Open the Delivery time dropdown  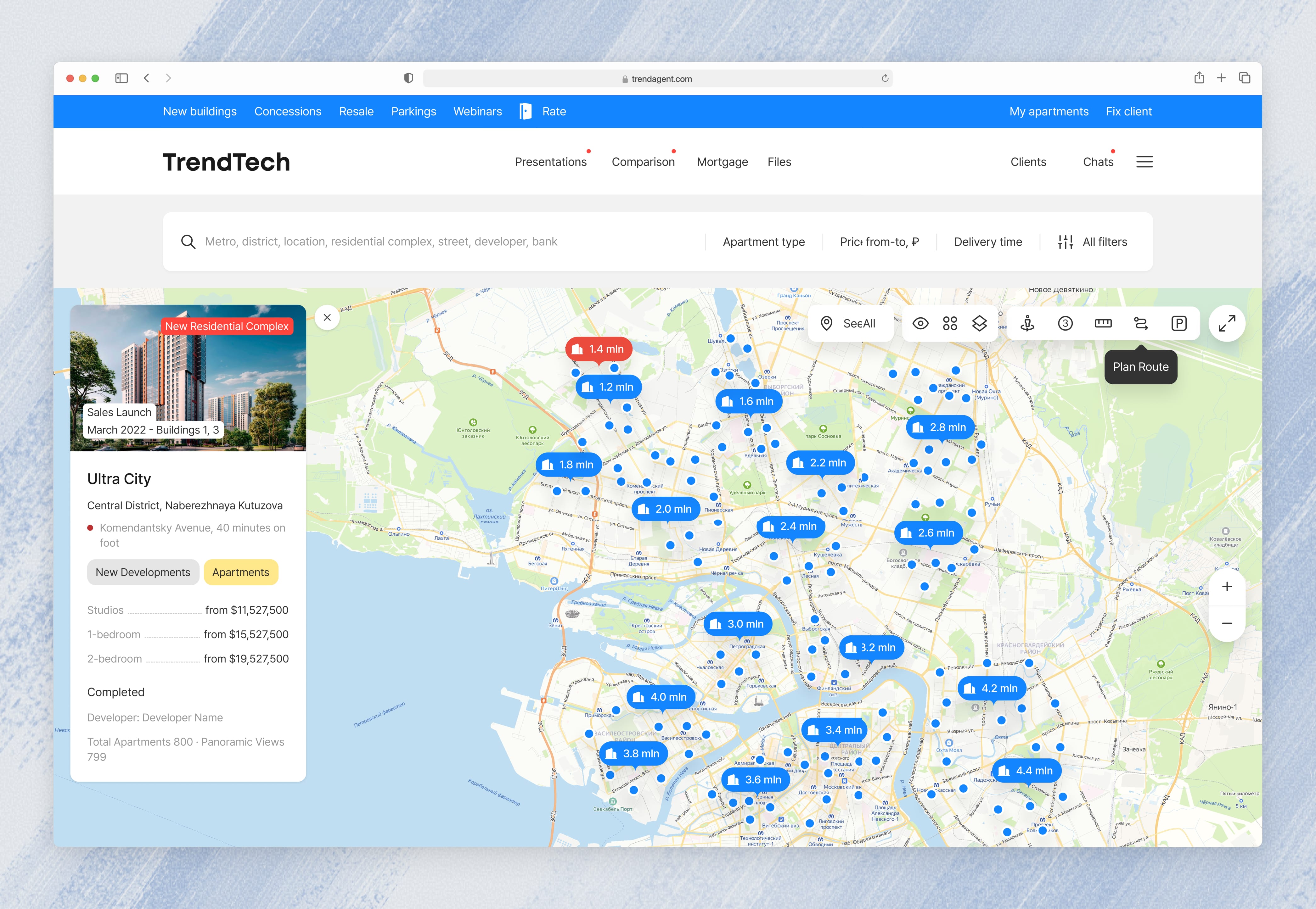click(988, 242)
